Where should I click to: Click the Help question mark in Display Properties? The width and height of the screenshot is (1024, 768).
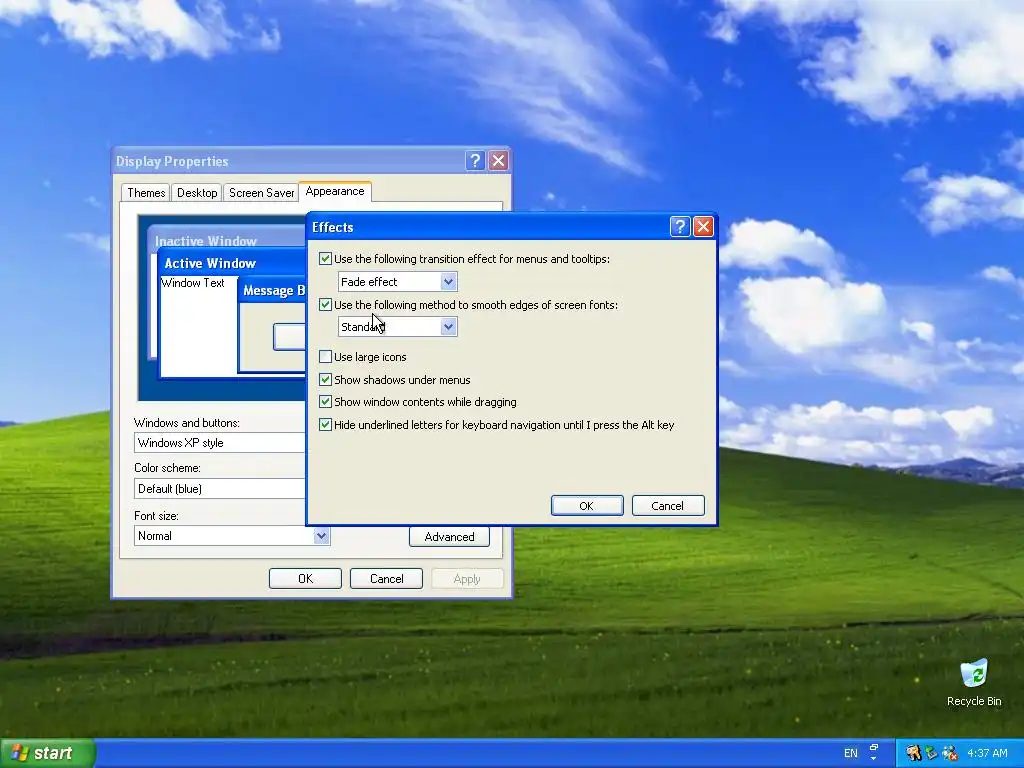coord(475,161)
